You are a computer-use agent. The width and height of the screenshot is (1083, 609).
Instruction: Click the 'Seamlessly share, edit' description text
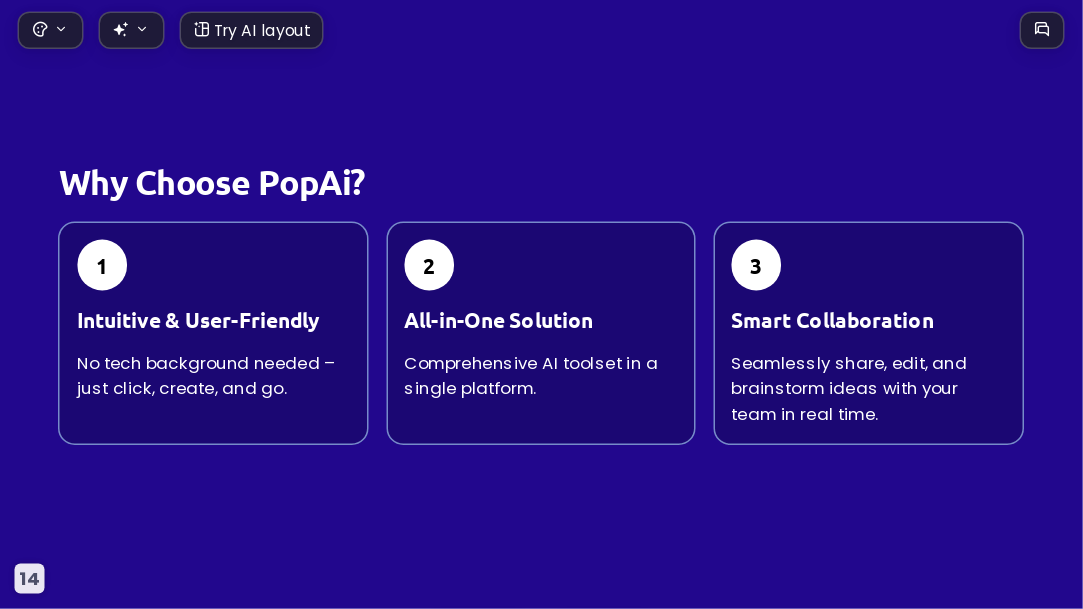[x=849, y=389]
